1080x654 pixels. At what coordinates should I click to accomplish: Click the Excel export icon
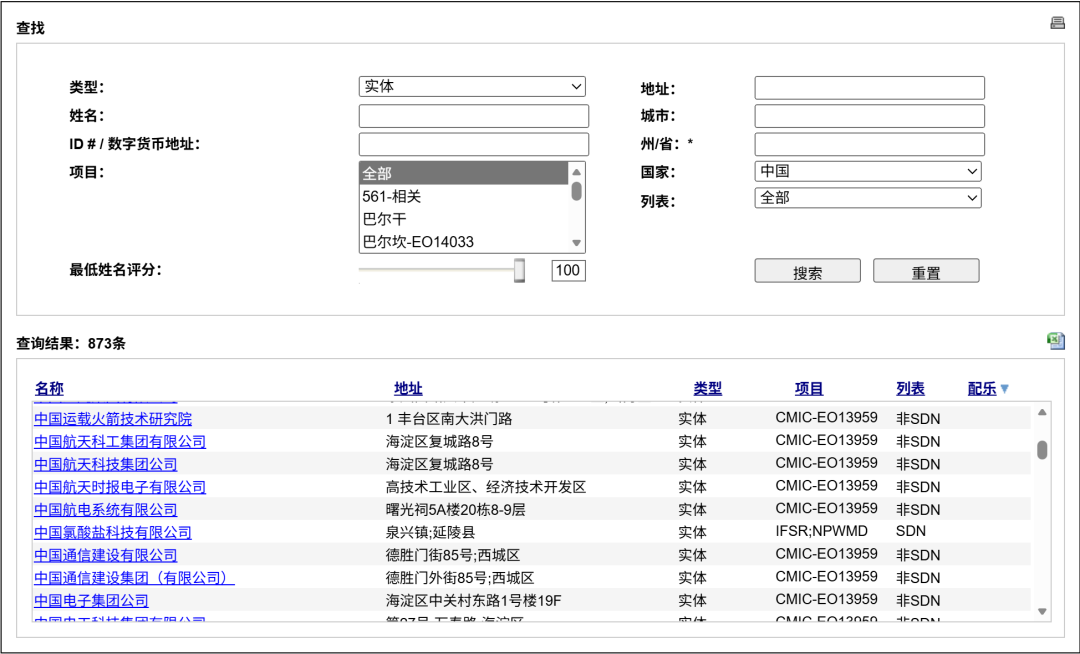pos(1056,341)
